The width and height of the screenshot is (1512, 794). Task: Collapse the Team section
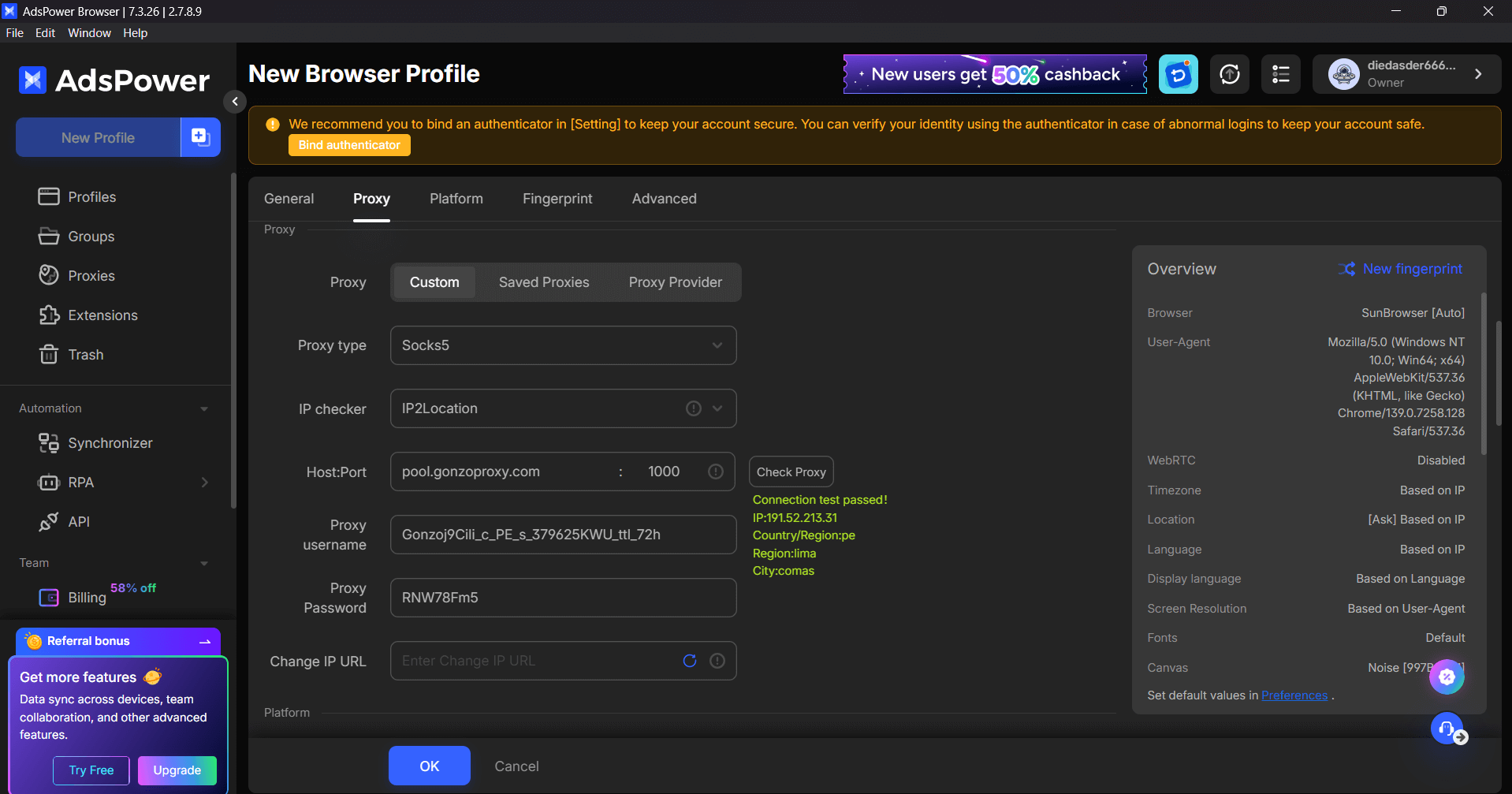204,563
